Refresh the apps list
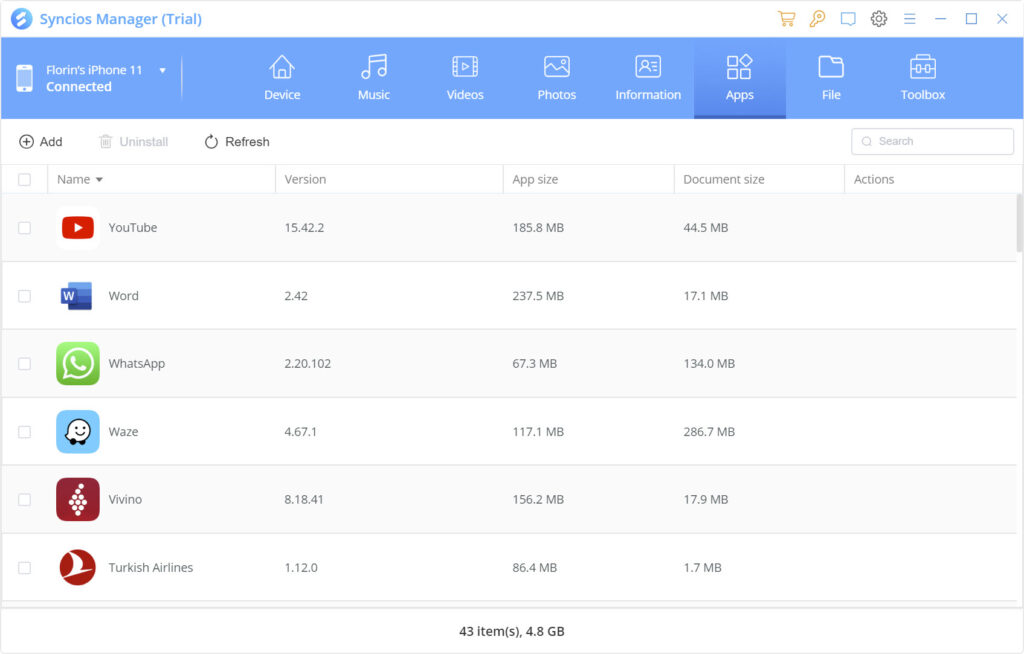This screenshot has width=1024, height=654. 236,142
